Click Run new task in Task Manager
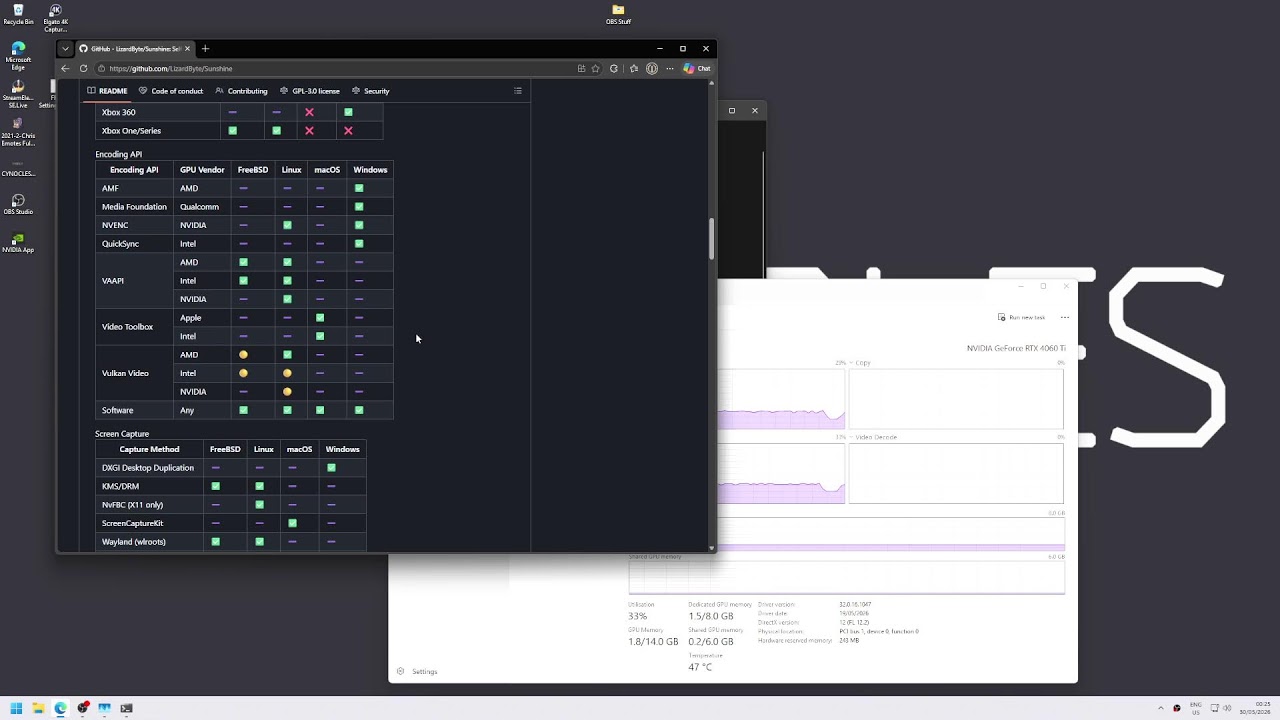1280x720 pixels. pyautogui.click(x=1021, y=317)
